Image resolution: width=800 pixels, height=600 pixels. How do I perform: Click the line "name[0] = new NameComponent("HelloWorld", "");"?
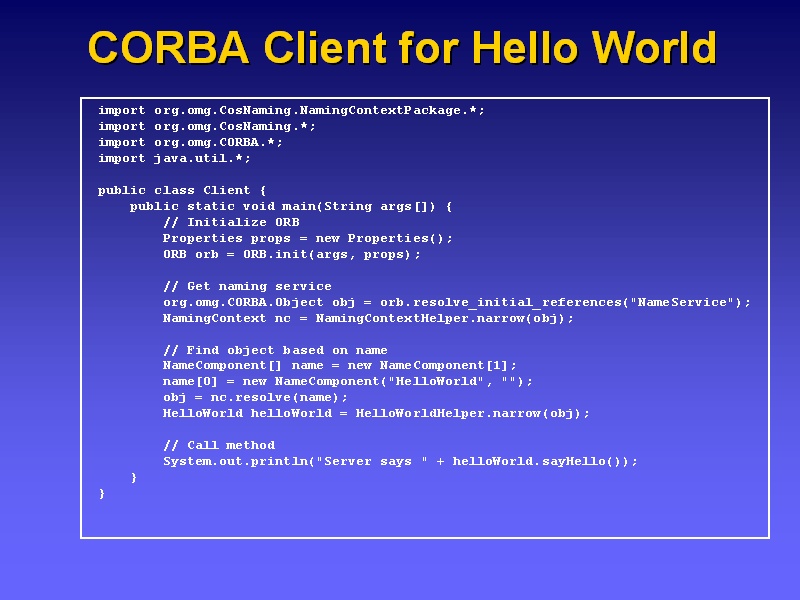click(x=347, y=382)
